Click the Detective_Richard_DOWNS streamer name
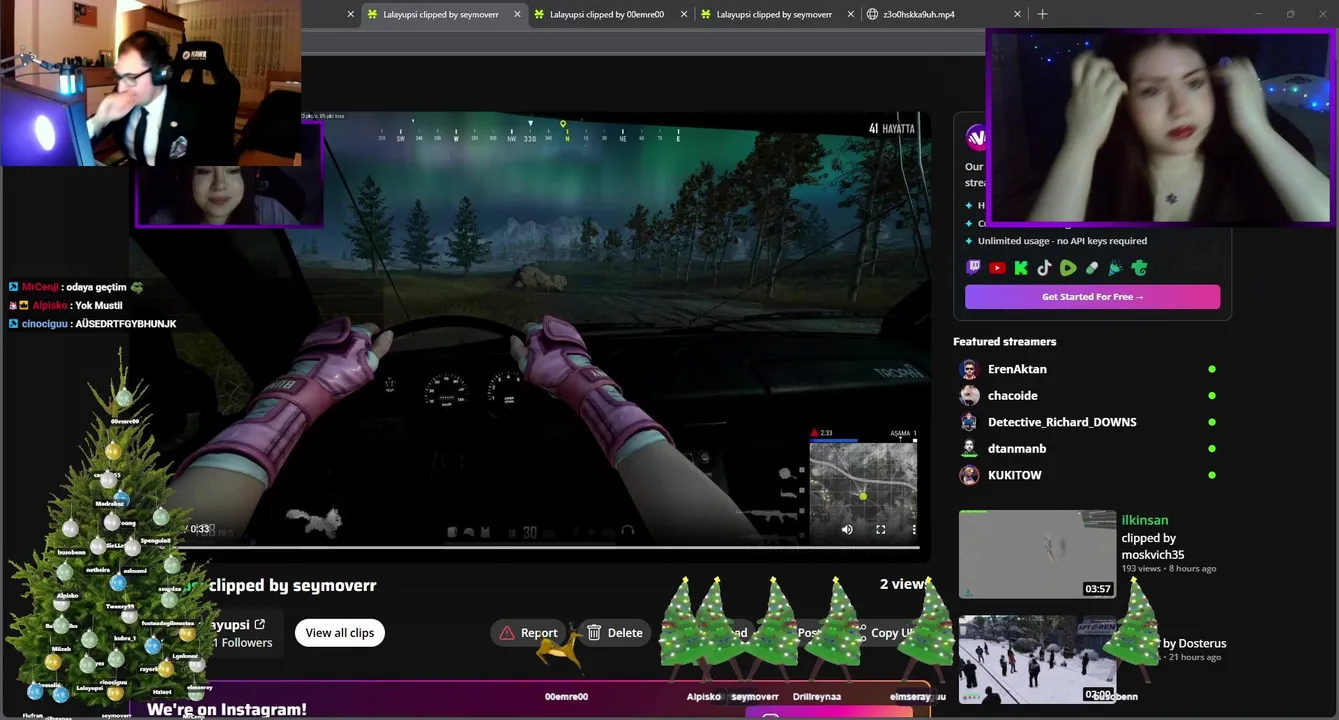The image size is (1339, 720). [x=1062, y=422]
